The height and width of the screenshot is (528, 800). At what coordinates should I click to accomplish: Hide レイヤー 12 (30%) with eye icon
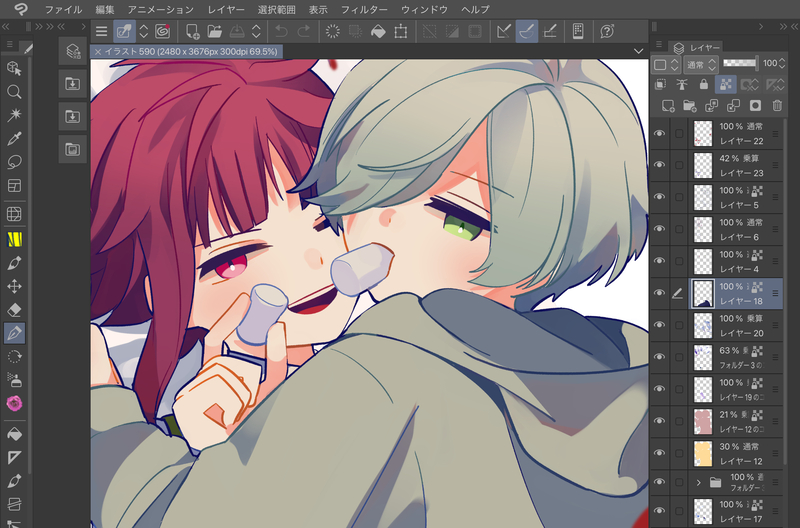point(660,453)
